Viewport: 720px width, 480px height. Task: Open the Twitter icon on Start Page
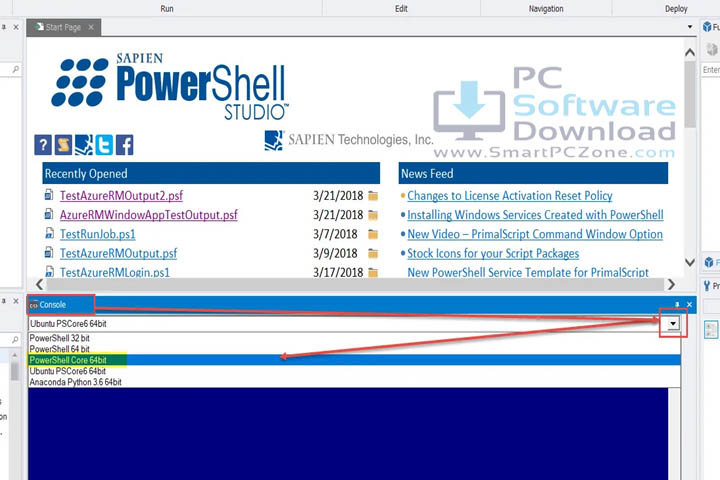click(x=104, y=145)
